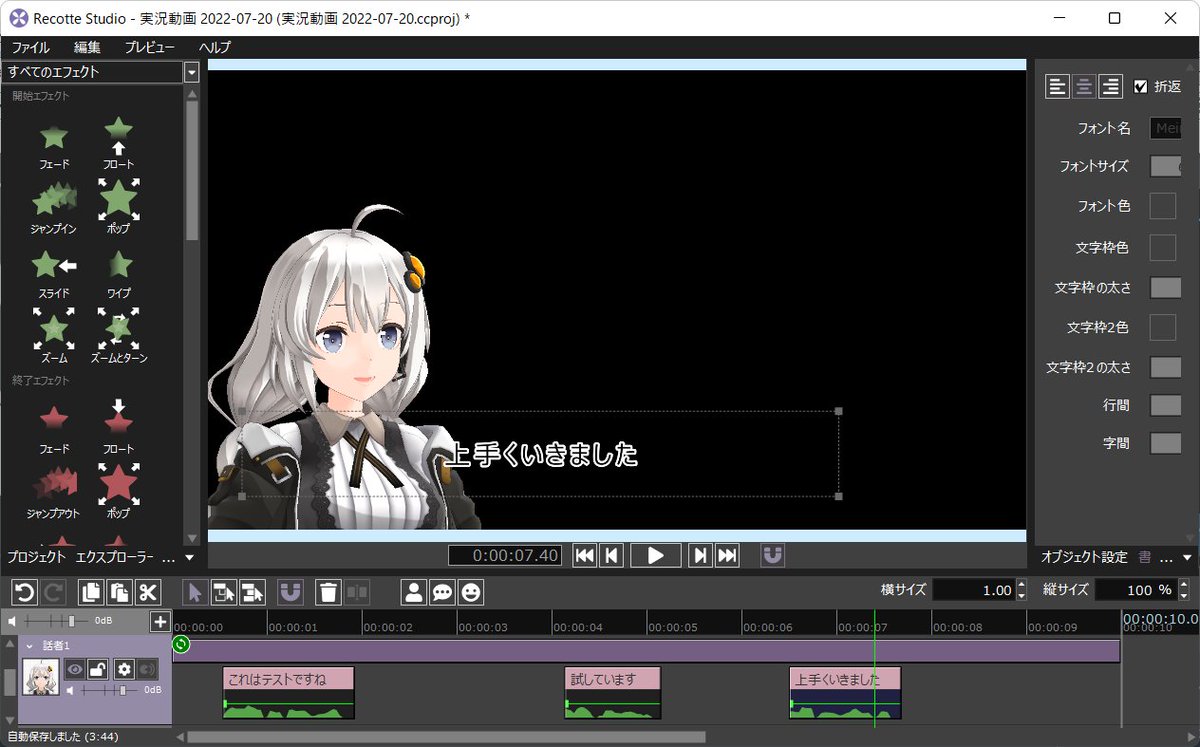Open the ヘルプ menu
The image size is (1200, 747).
(215, 47)
